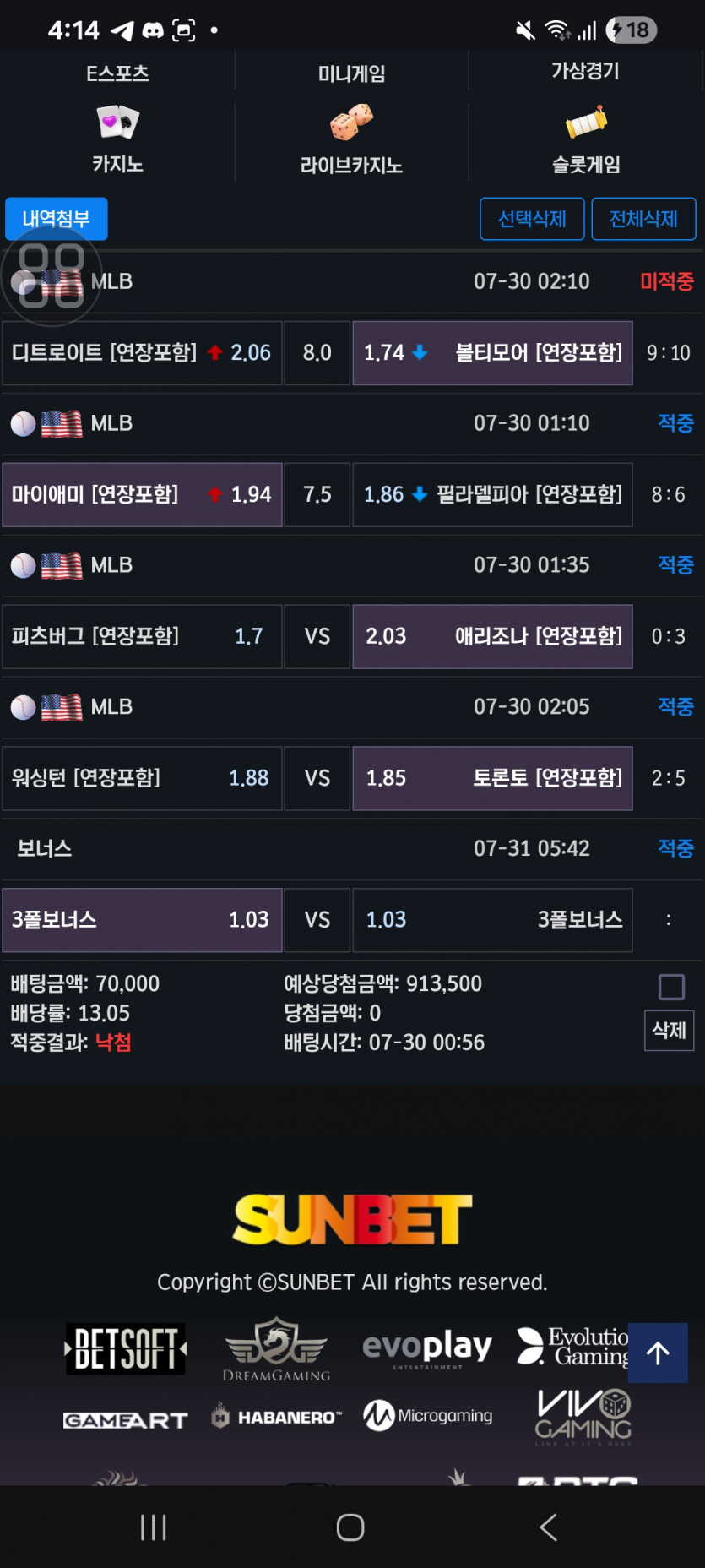705x1568 pixels.
Task: Tap the Betsoft provider logo
Action: coord(126,1348)
